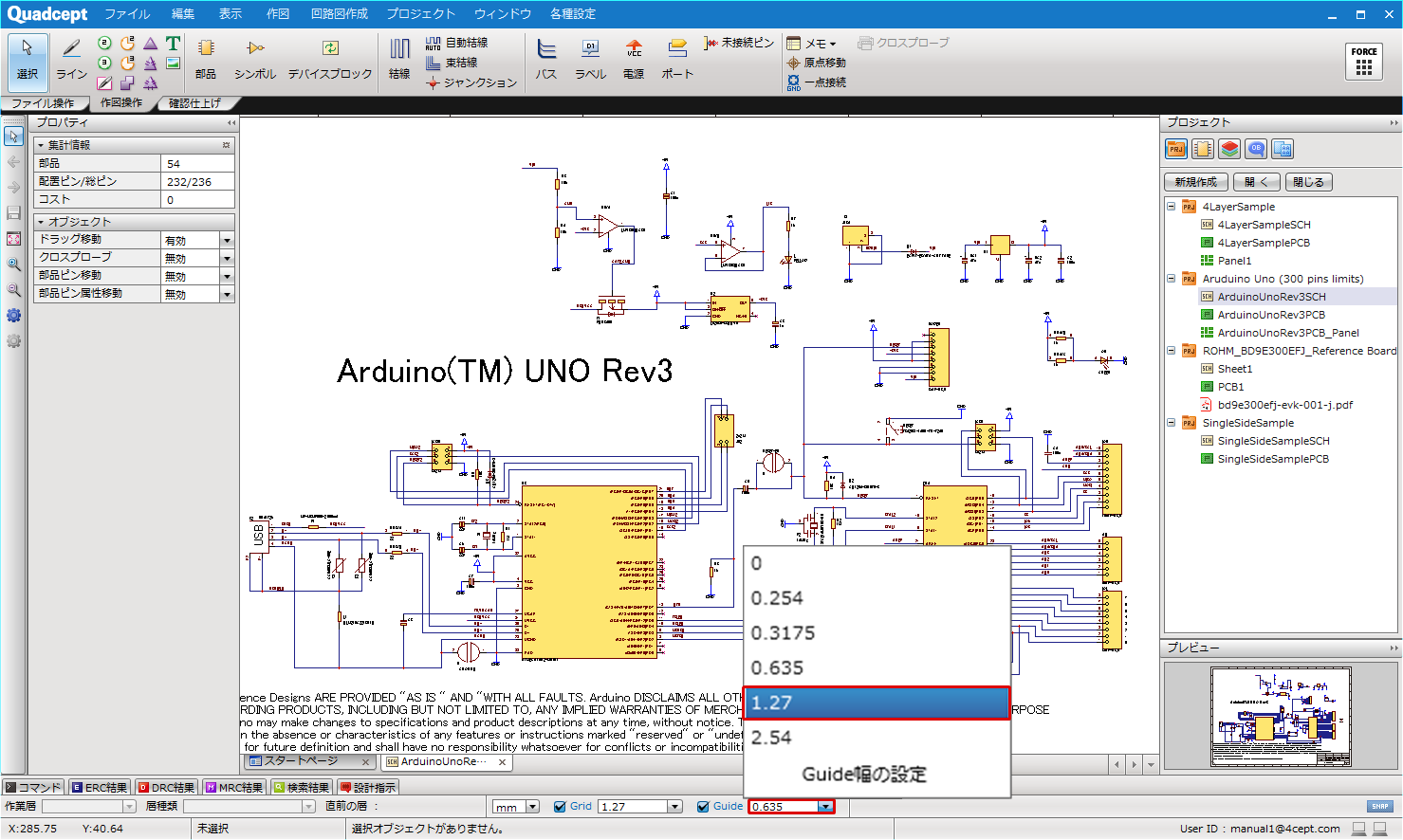Click 原点移動 origin move tool

click(x=816, y=63)
